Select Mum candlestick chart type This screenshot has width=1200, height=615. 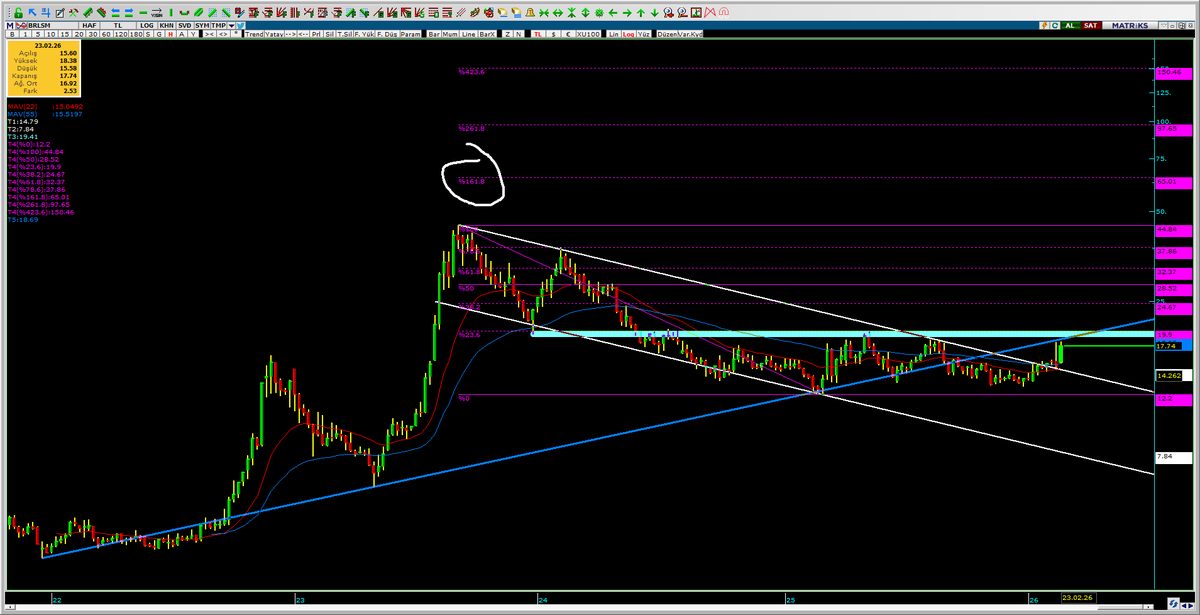(452, 33)
